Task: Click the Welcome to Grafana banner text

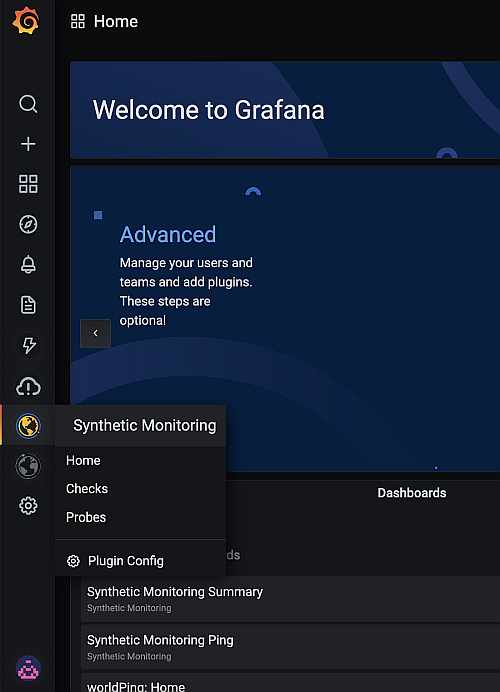Action: (208, 110)
